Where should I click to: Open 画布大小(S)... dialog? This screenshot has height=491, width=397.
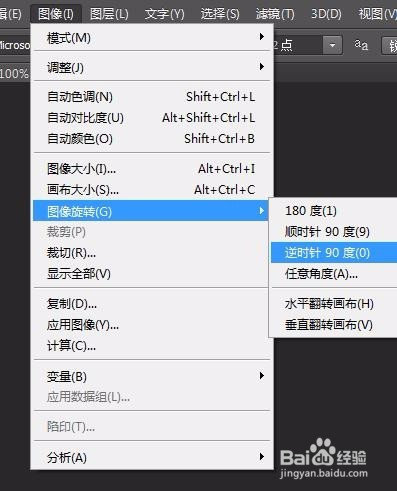pyautogui.click(x=152, y=190)
